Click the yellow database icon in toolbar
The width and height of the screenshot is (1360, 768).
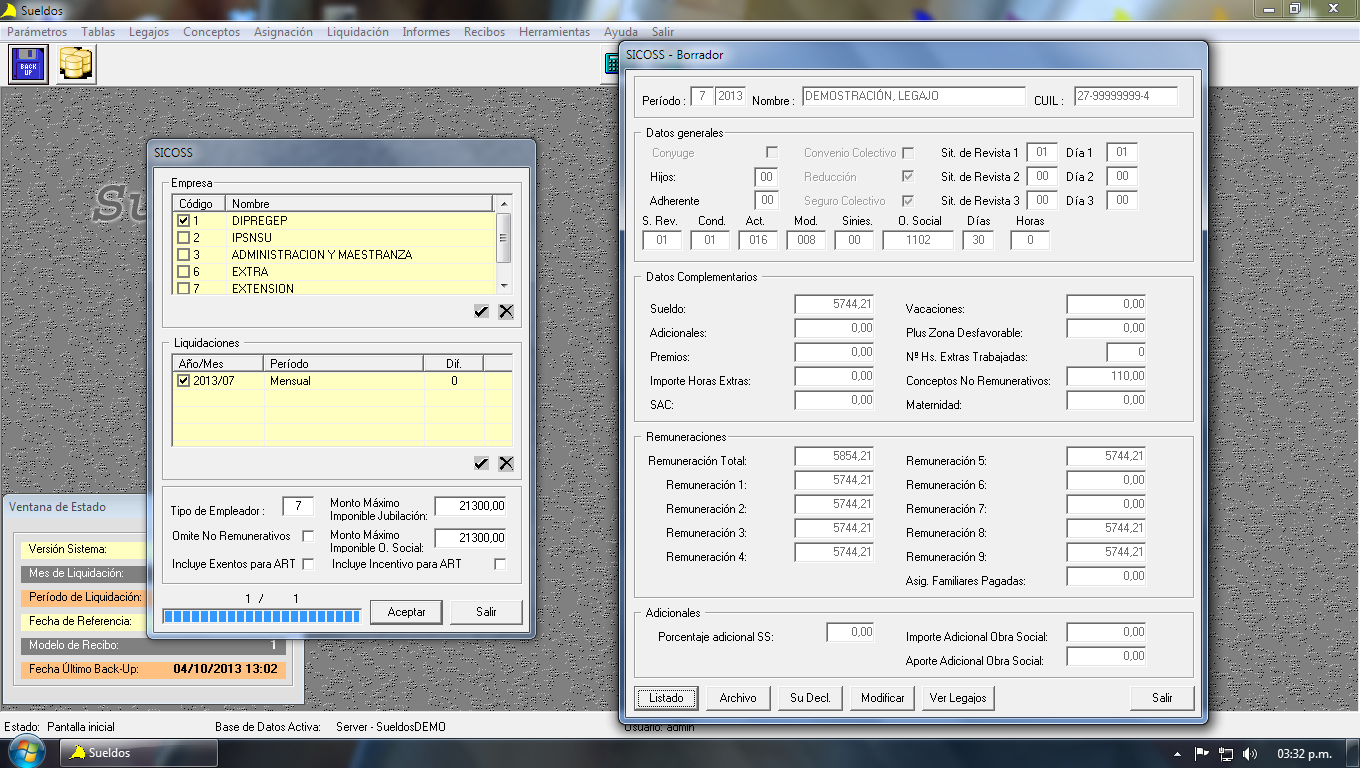click(x=76, y=64)
